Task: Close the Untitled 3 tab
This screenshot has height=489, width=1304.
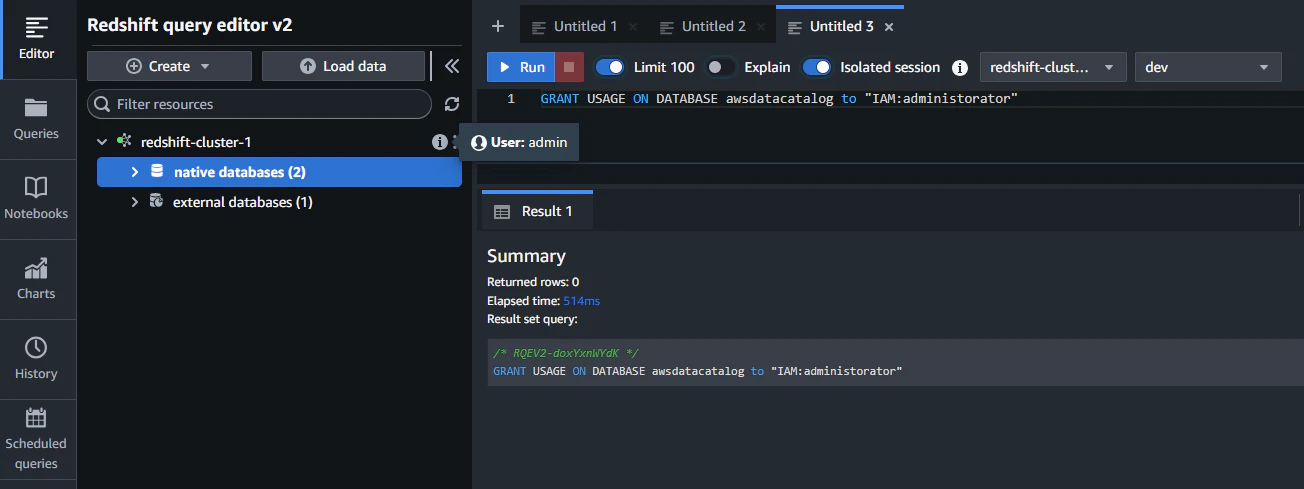Action: click(889, 27)
